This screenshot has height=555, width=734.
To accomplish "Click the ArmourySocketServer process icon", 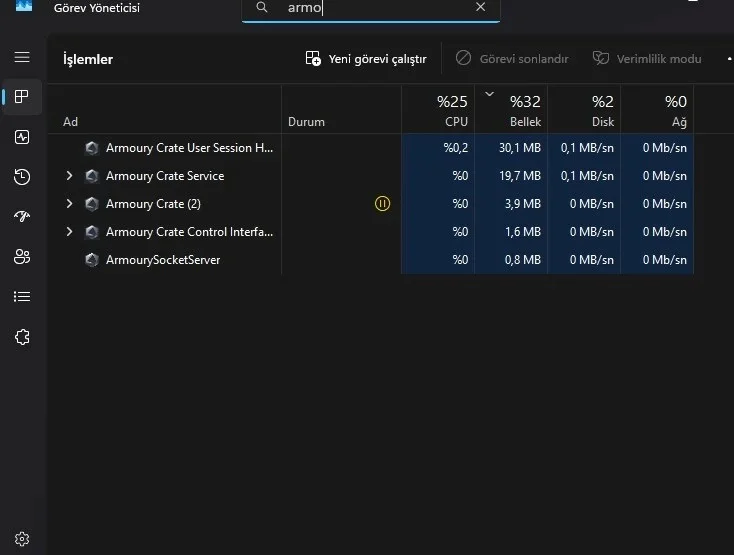I will pos(92,260).
